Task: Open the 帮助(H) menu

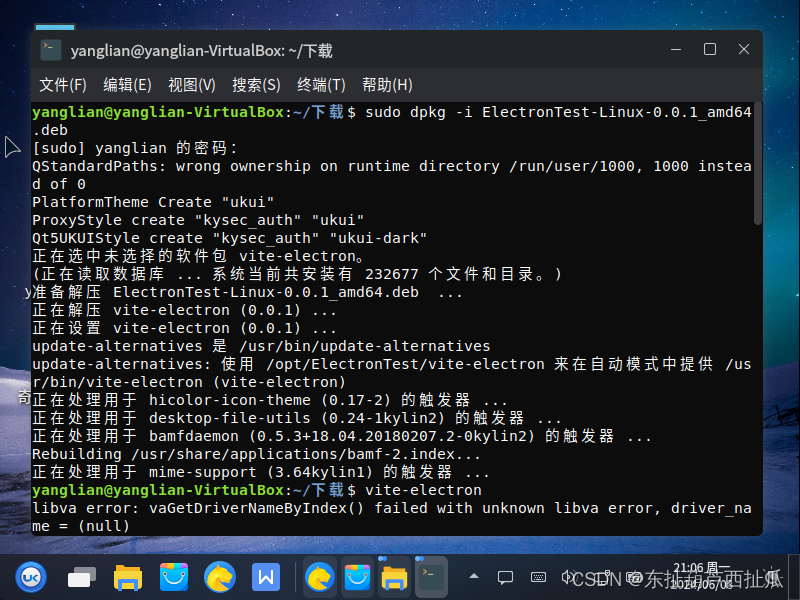Action: coord(387,85)
